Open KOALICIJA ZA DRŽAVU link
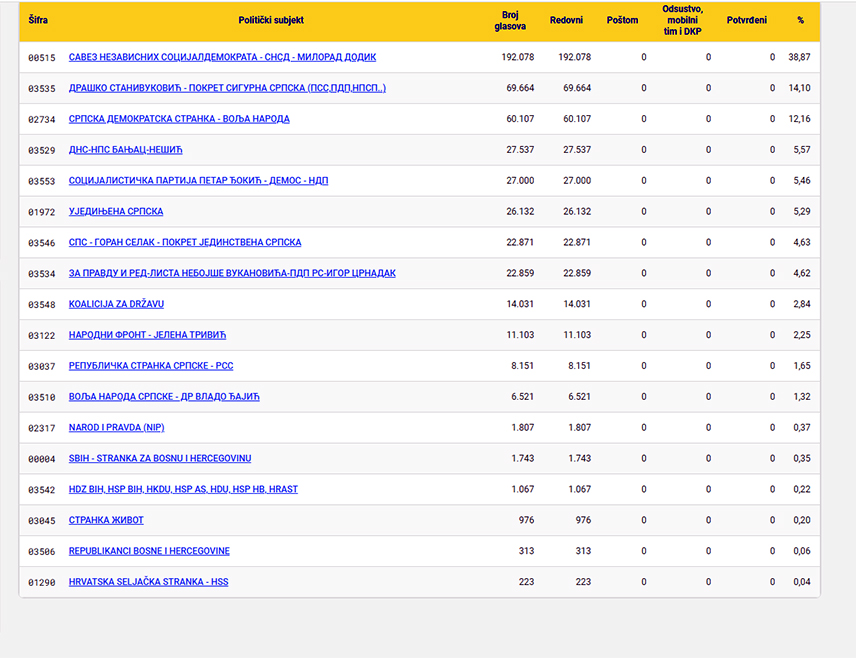Viewport: 856px width, 658px height. (116, 304)
